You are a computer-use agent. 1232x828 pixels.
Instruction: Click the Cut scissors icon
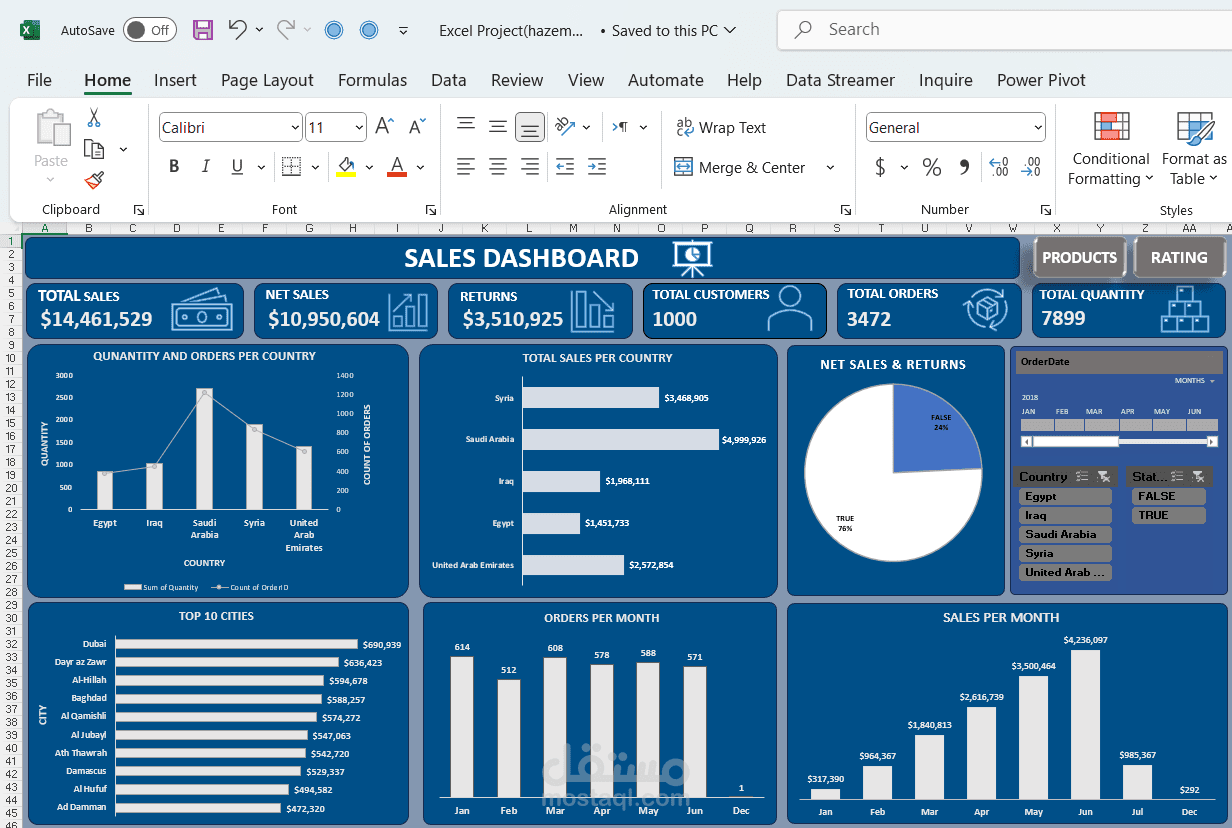click(x=94, y=118)
